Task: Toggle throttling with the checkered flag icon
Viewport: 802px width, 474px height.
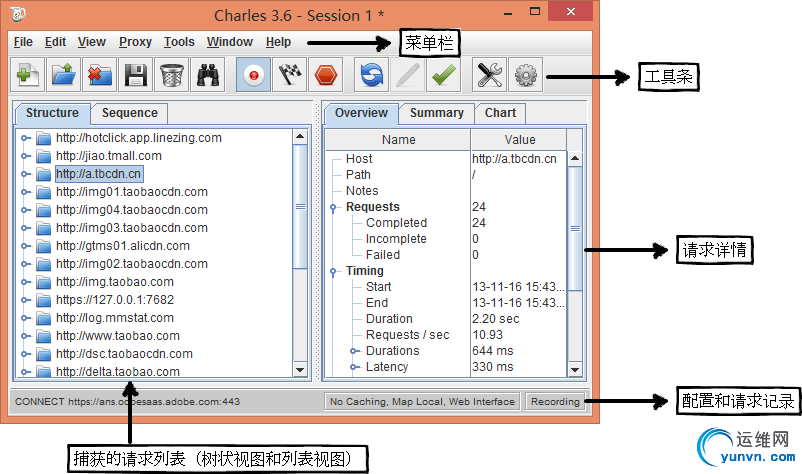Action: click(x=289, y=75)
